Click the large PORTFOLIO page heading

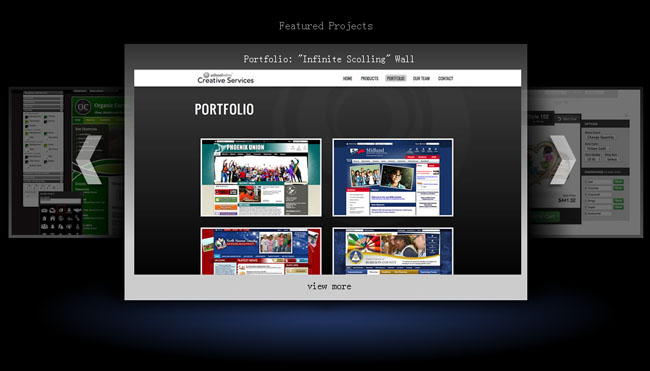pos(224,109)
